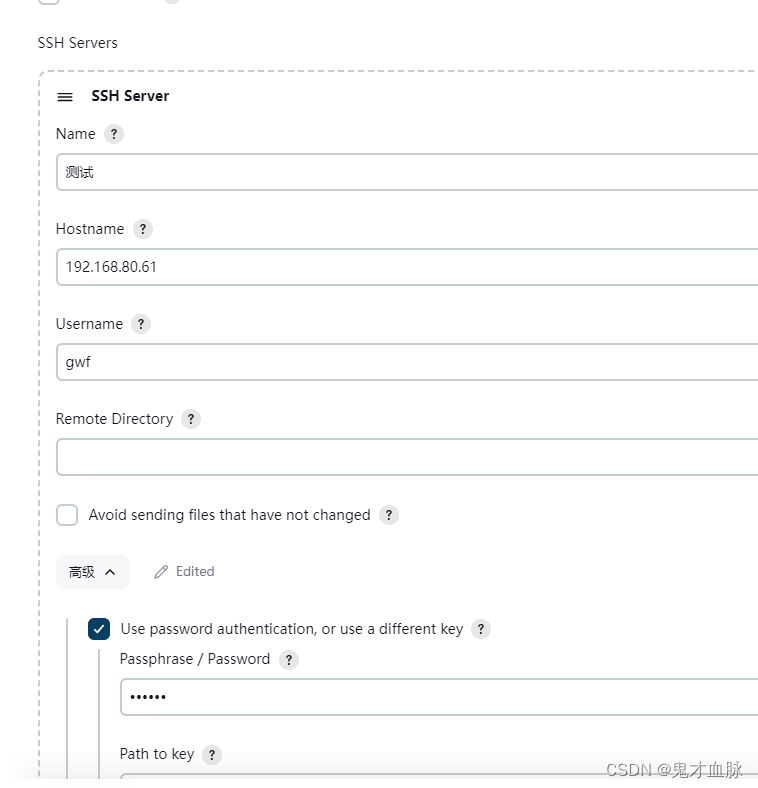Click the Edited pencil icon

161,572
